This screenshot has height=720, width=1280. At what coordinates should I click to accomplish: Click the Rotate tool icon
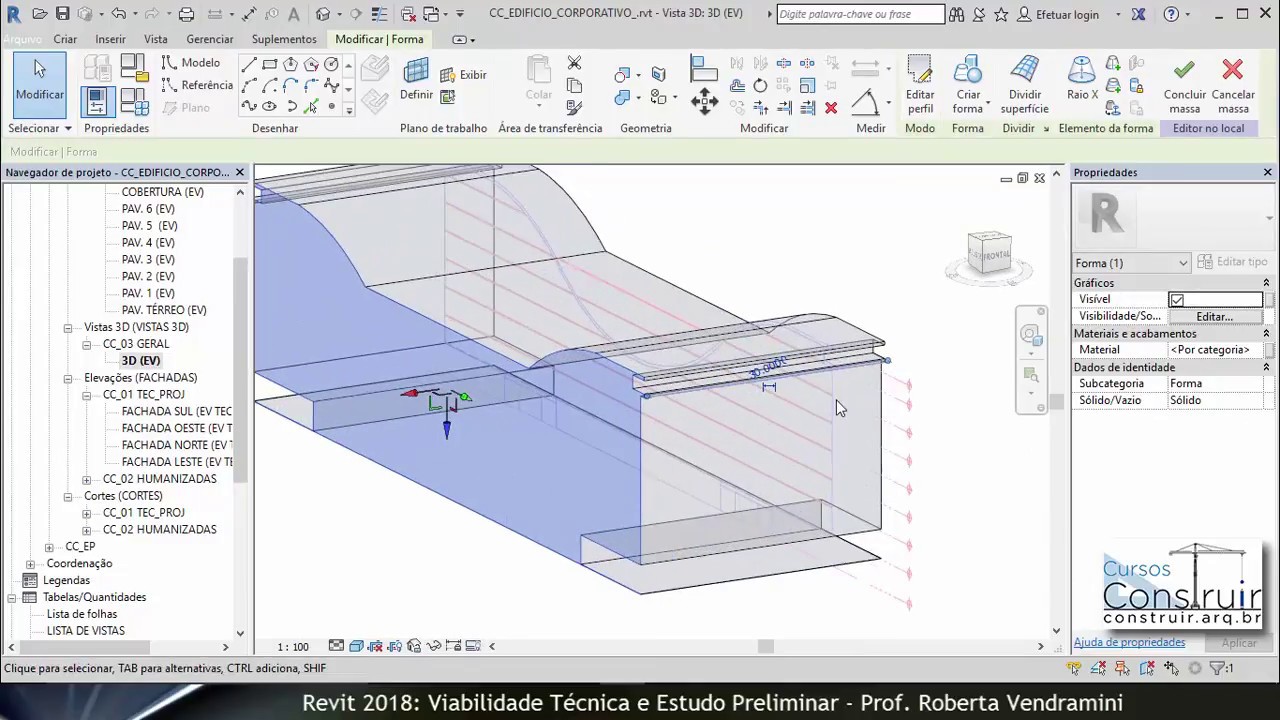761,86
